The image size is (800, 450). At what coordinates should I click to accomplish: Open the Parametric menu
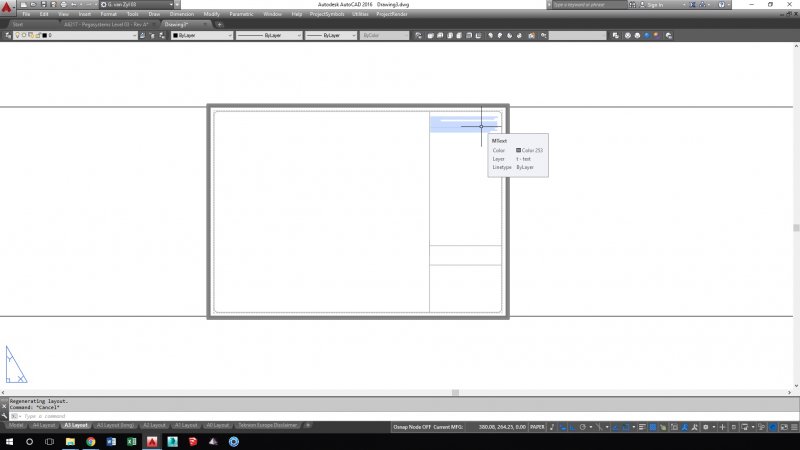click(x=241, y=15)
